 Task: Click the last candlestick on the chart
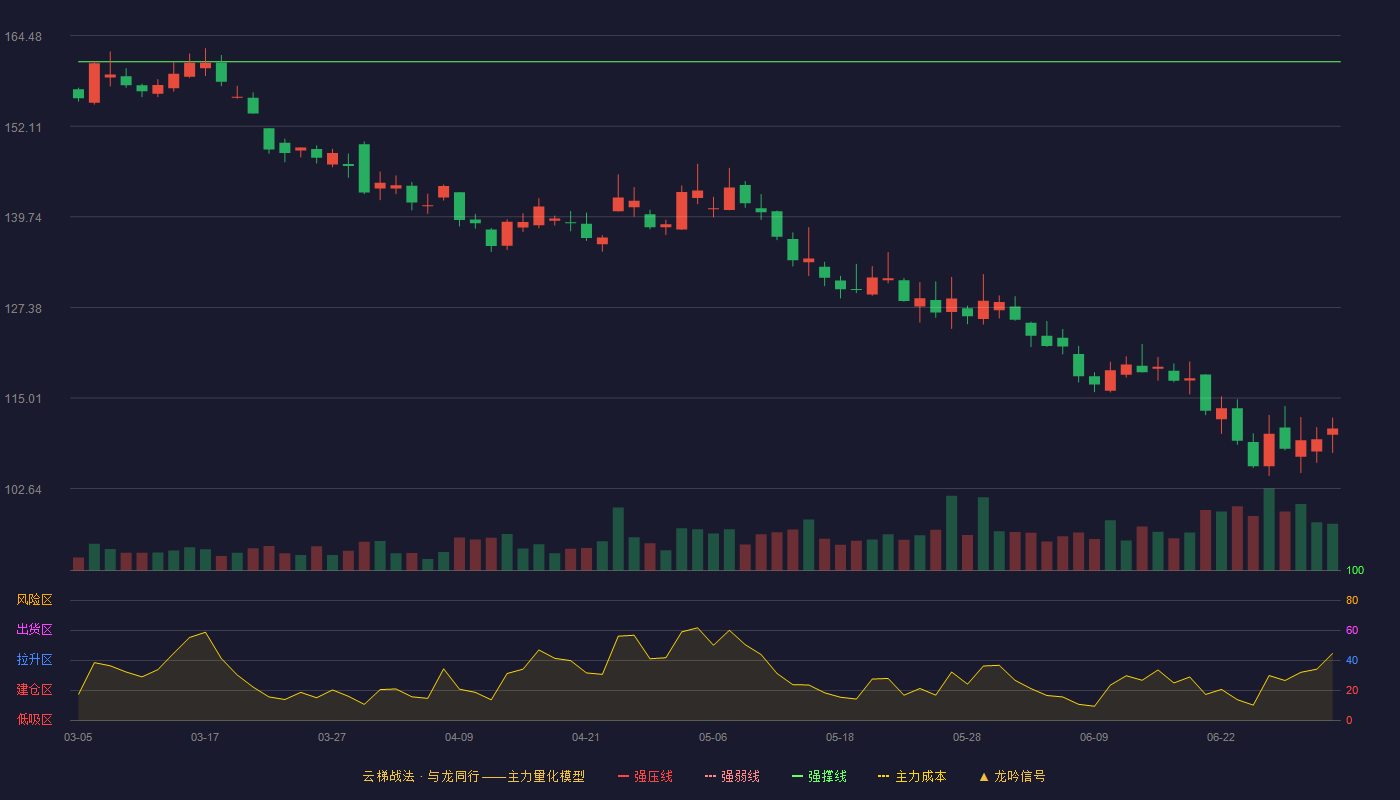pos(1332,432)
